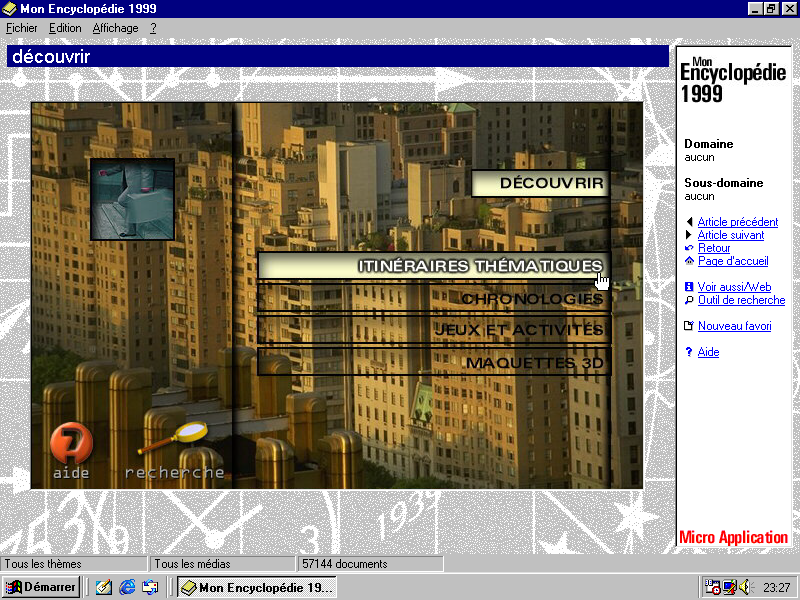Image resolution: width=800 pixels, height=600 pixels.
Task: Follow the Outil de recherche link
Action: pyautogui.click(x=741, y=300)
